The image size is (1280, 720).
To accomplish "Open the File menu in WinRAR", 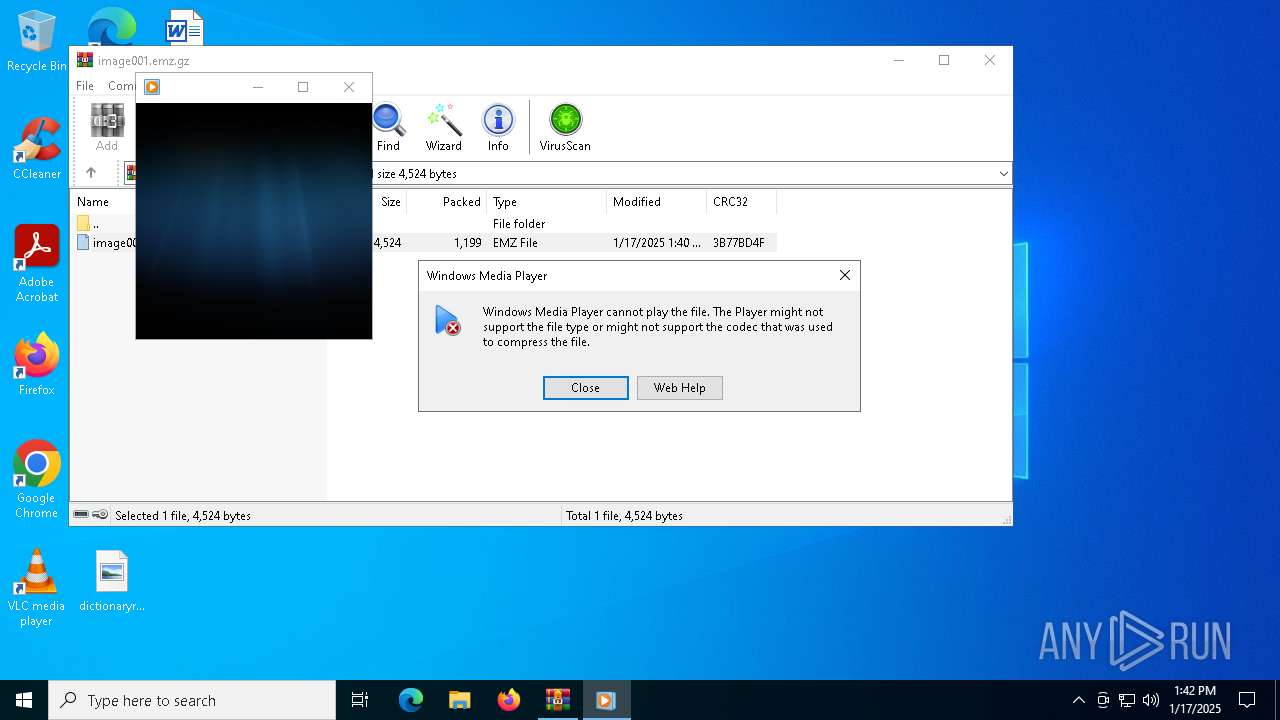I will pos(85,86).
